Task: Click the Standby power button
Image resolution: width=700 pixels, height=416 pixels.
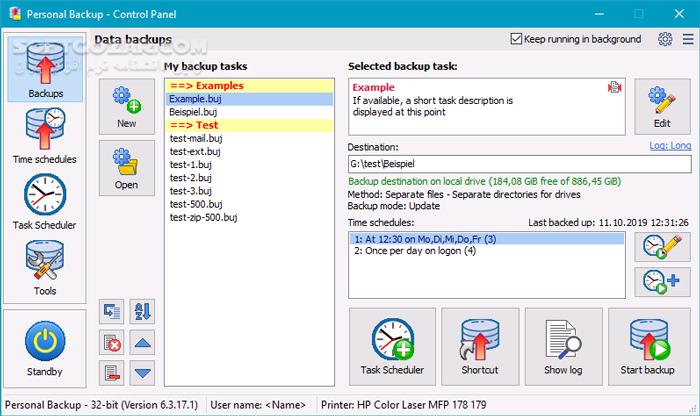Action: [45, 349]
